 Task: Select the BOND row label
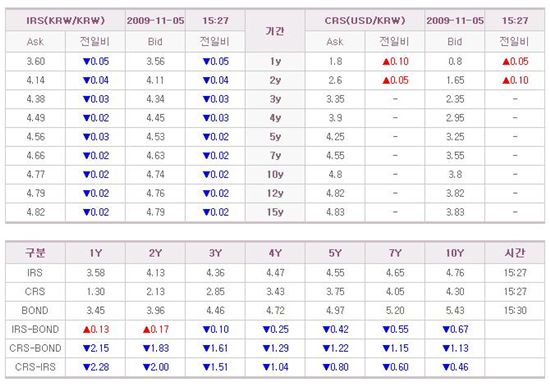click(x=35, y=311)
